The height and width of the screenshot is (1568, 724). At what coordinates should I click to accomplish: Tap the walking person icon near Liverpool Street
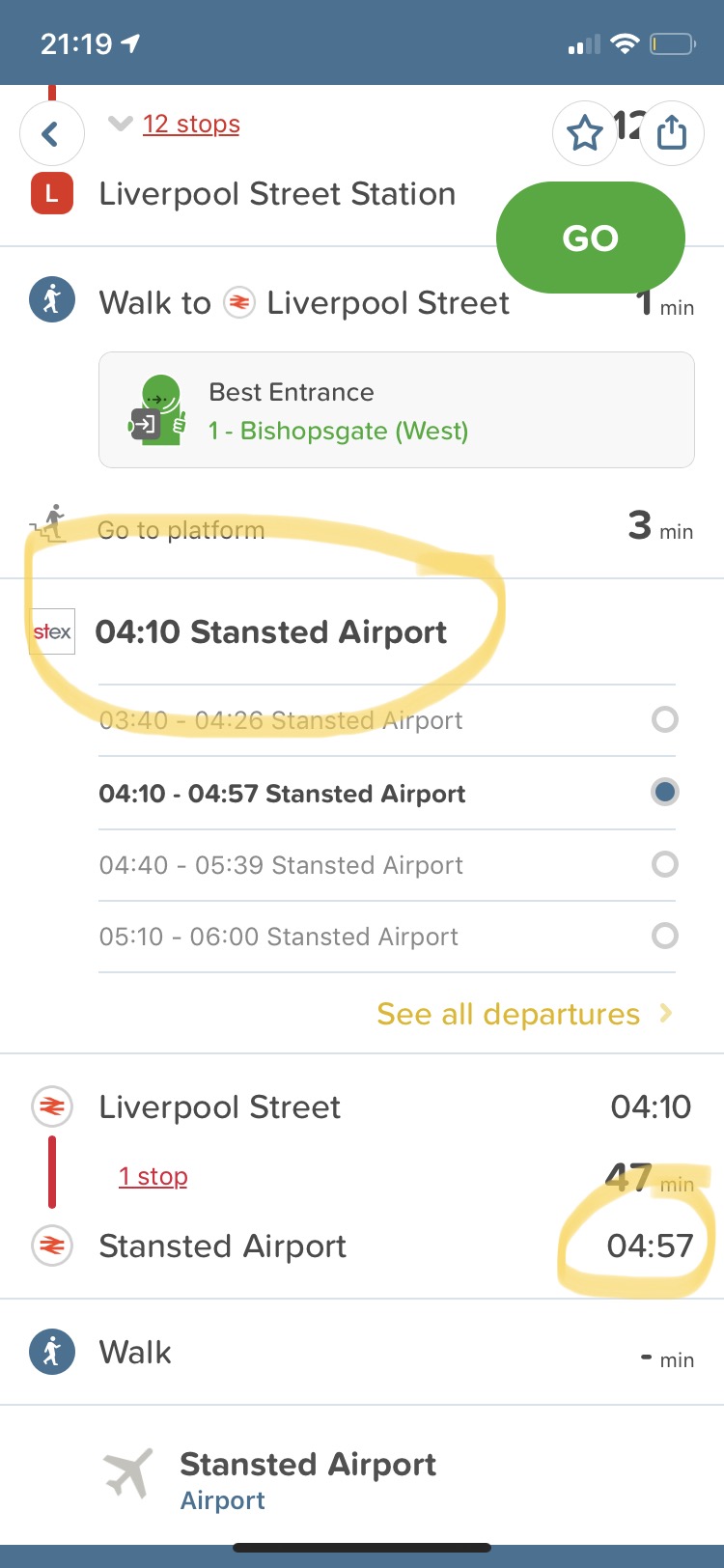point(52,300)
